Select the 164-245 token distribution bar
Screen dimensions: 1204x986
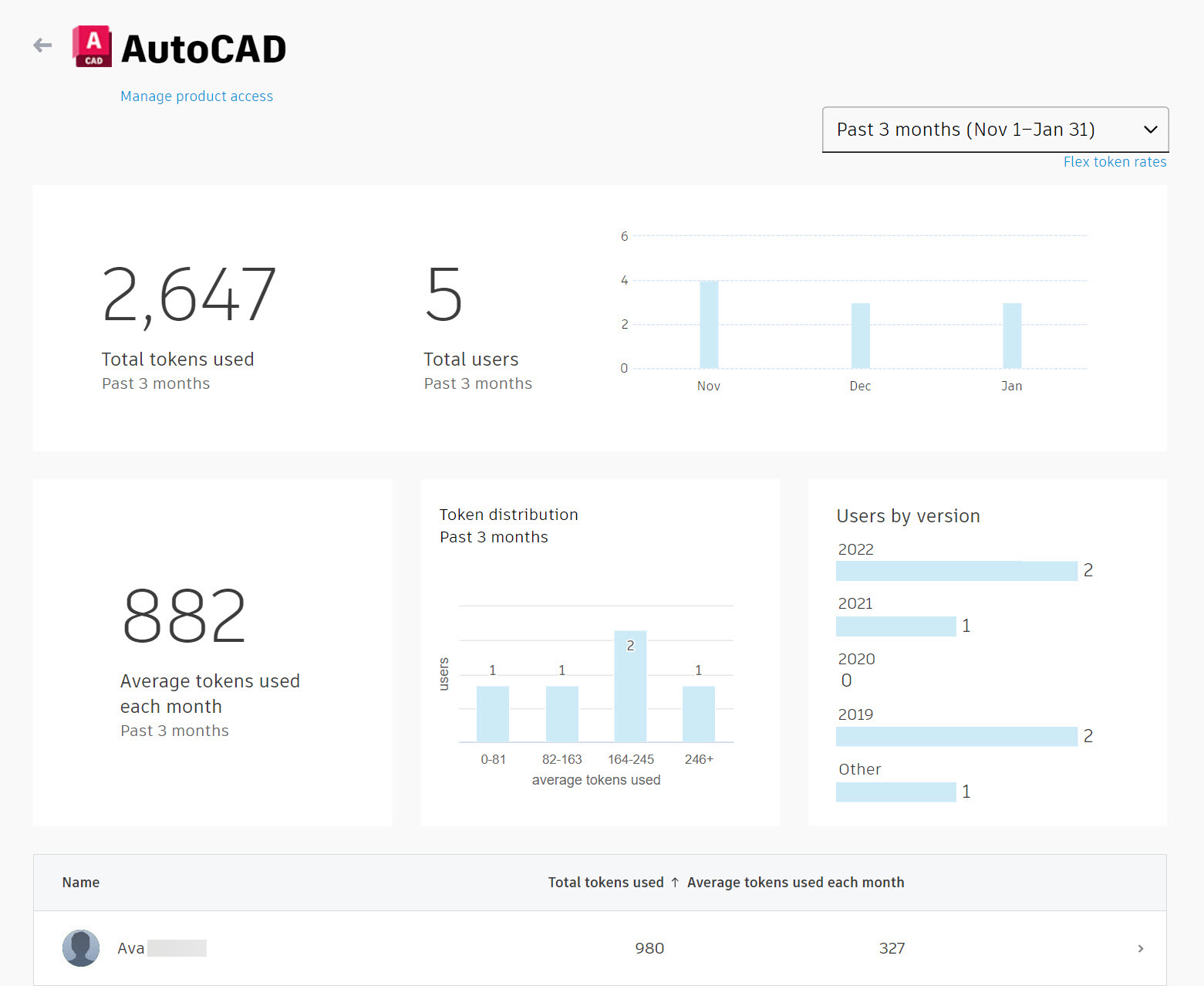(630, 687)
